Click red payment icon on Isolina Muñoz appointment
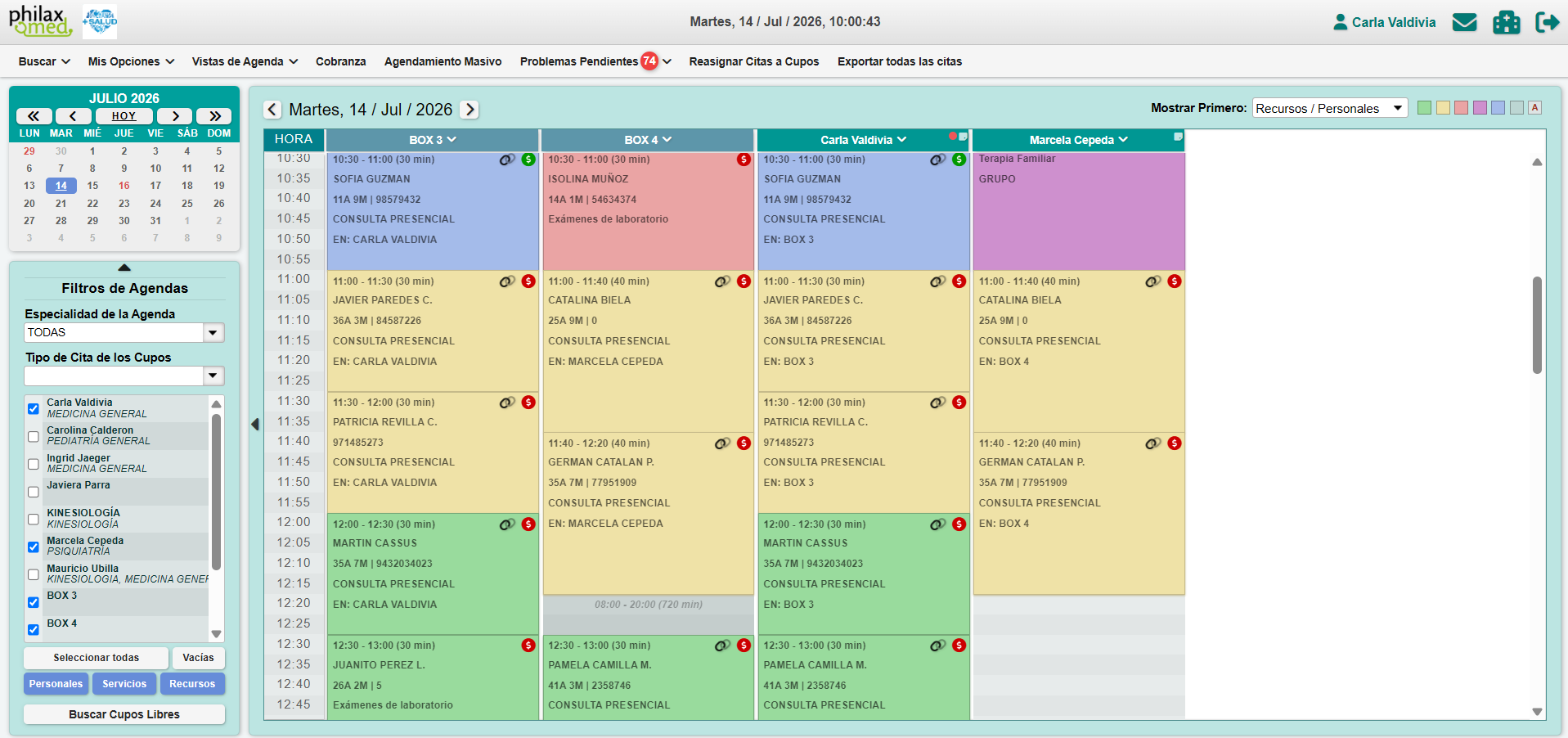This screenshot has width=1568, height=738. 744,160
